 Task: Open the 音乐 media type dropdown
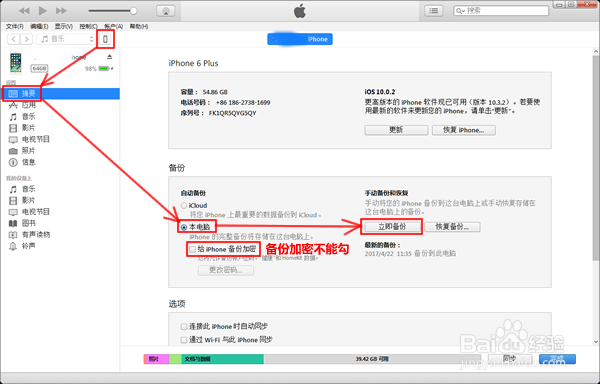tap(66, 39)
